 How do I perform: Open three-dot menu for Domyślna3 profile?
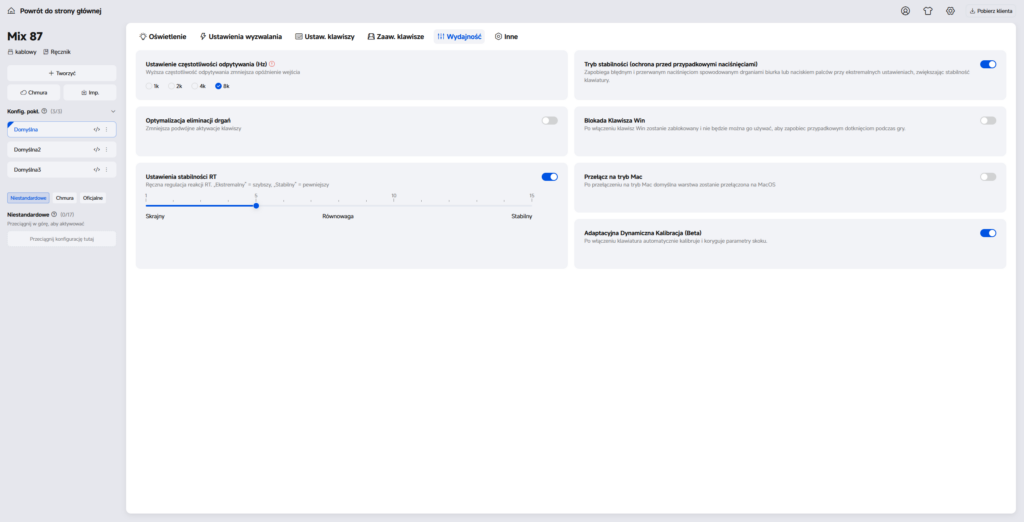107,169
